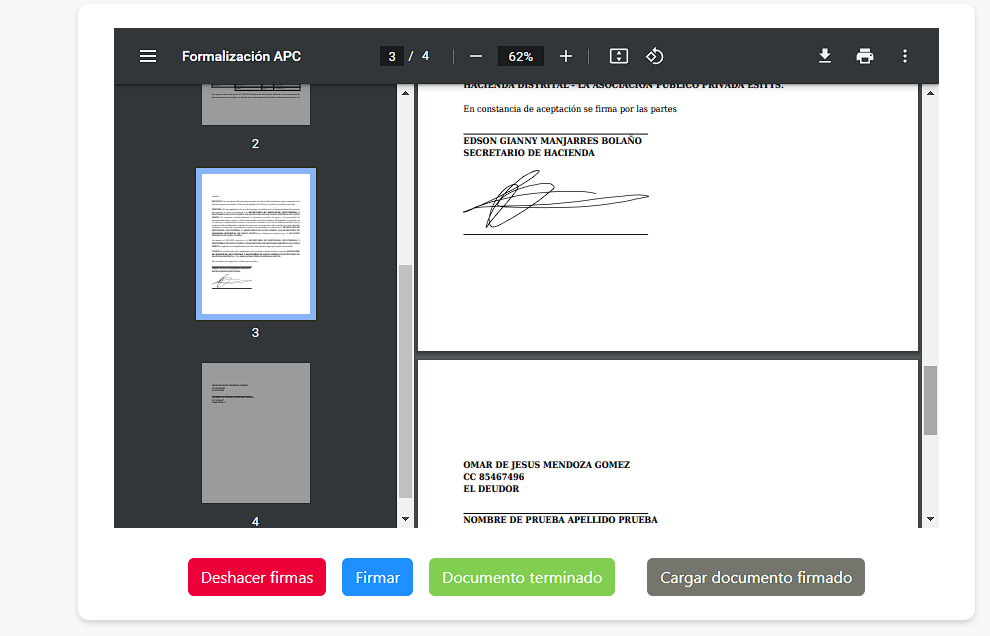
Task: Download the PDF document
Action: click(x=825, y=56)
